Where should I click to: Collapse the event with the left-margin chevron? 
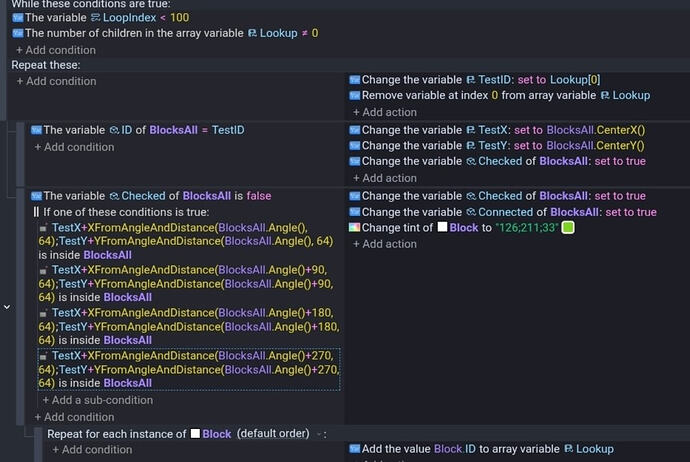7,307
